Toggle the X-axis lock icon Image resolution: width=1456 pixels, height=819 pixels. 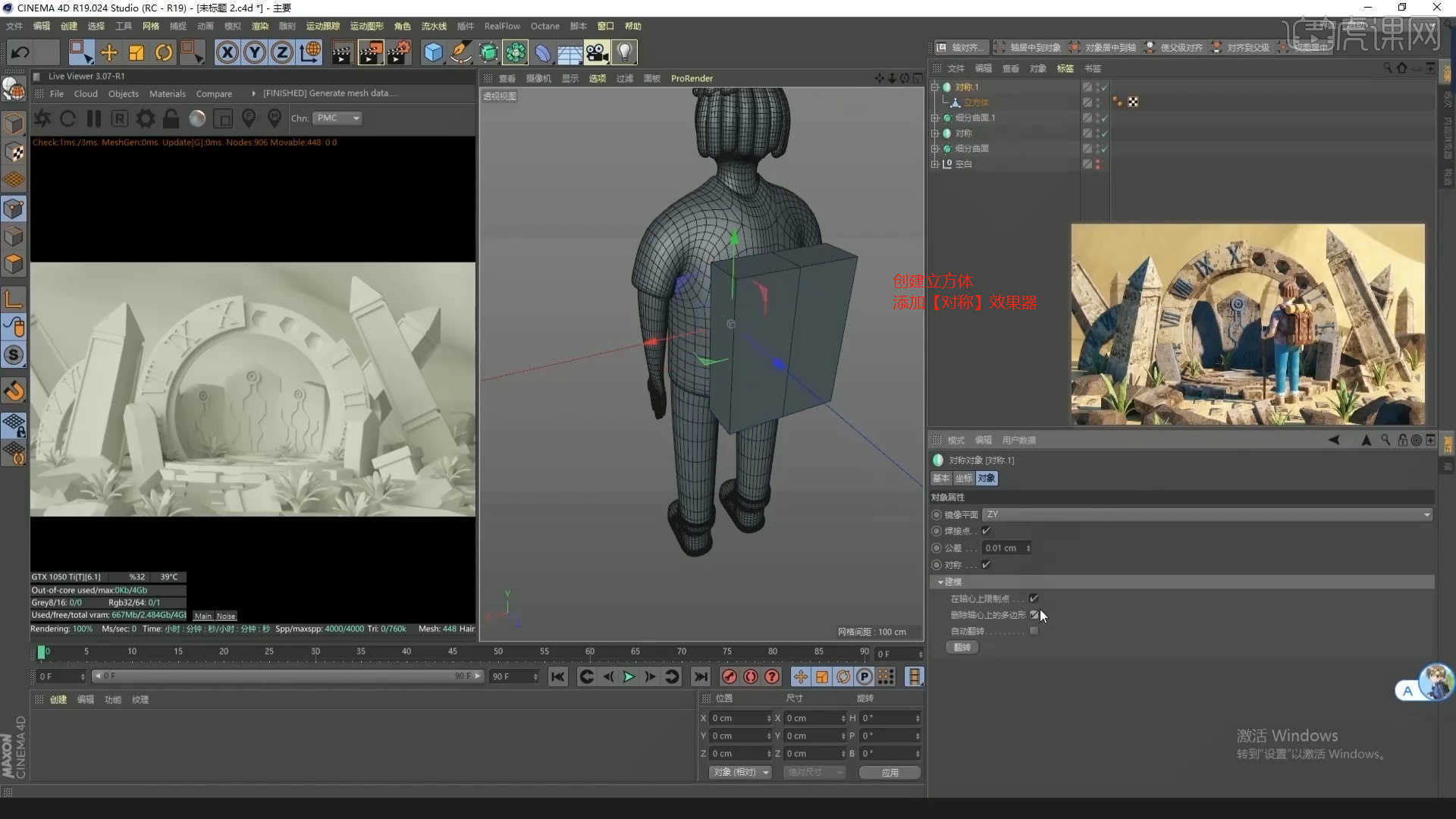click(x=227, y=52)
